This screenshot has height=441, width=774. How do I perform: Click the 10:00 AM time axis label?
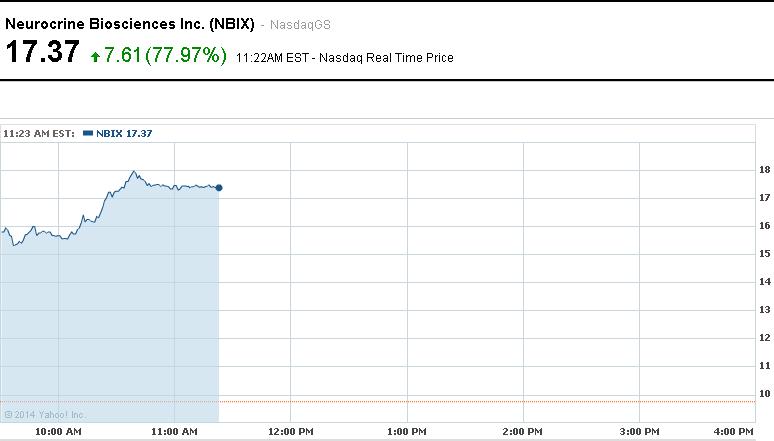(x=58, y=432)
